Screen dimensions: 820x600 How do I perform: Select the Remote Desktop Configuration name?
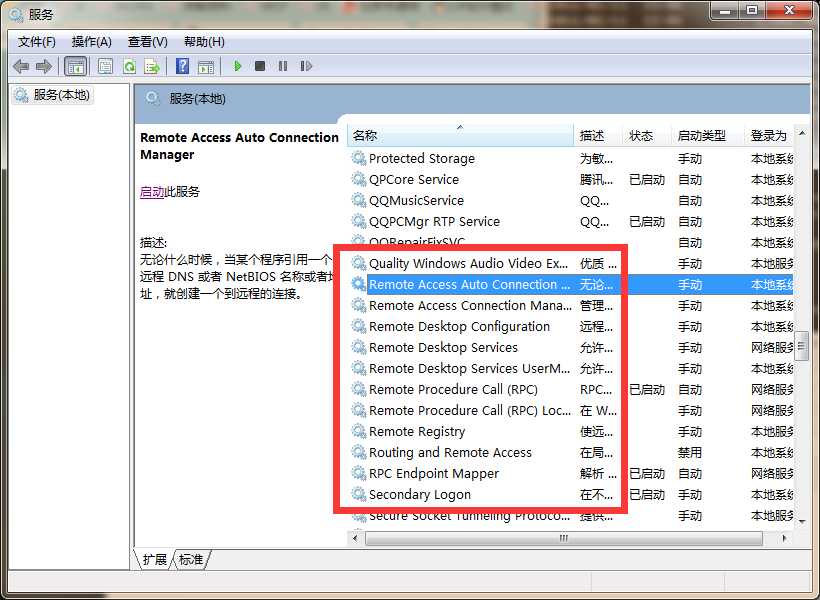point(459,326)
